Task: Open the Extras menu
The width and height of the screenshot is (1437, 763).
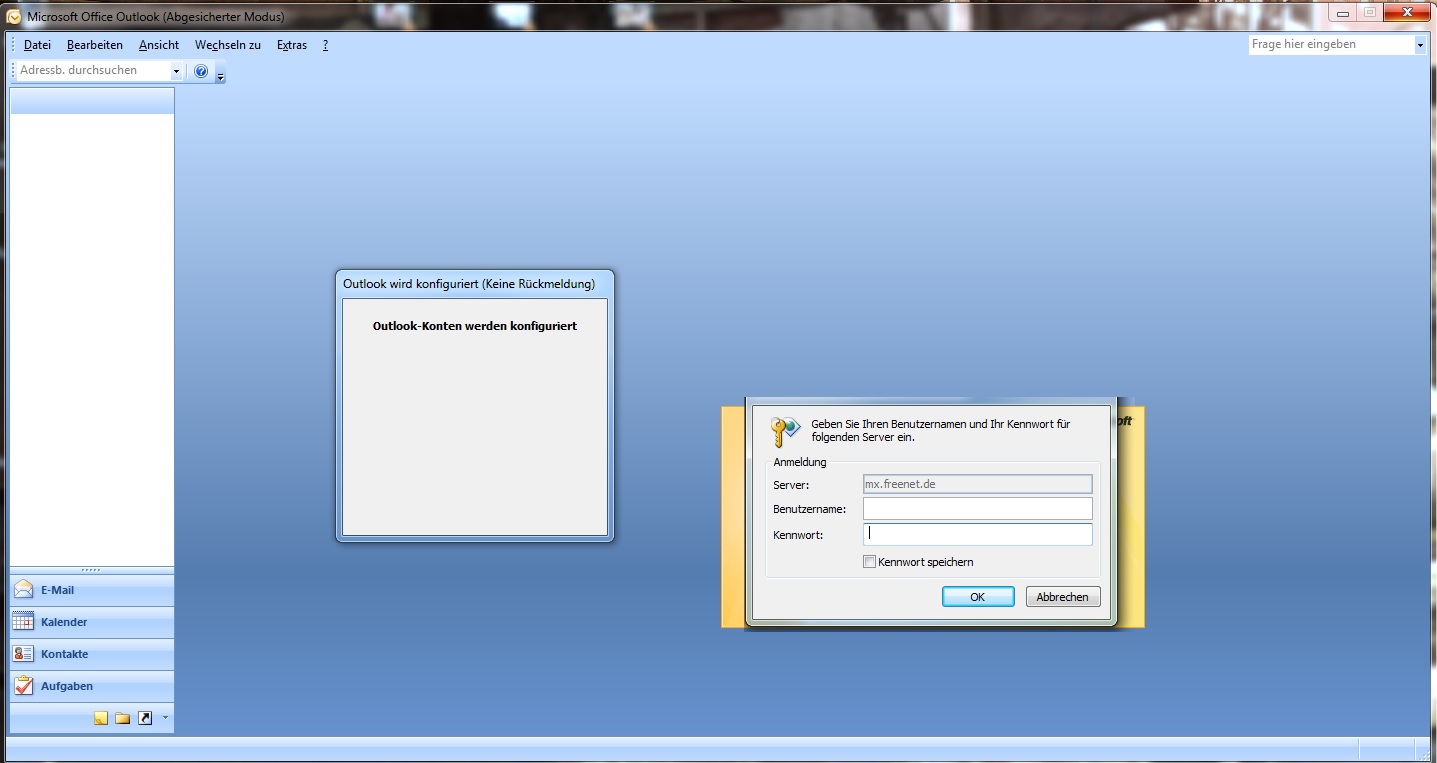Action: point(292,45)
